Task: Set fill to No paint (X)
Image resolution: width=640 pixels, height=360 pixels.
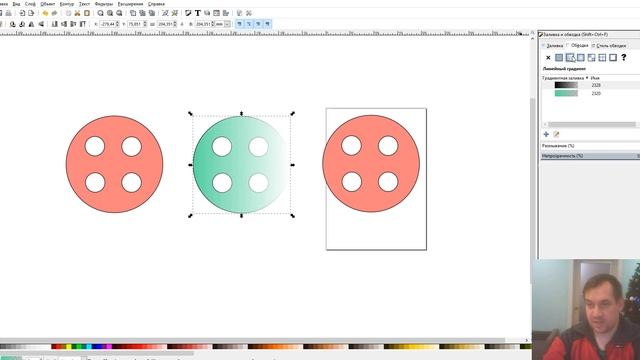Action: [x=548, y=58]
